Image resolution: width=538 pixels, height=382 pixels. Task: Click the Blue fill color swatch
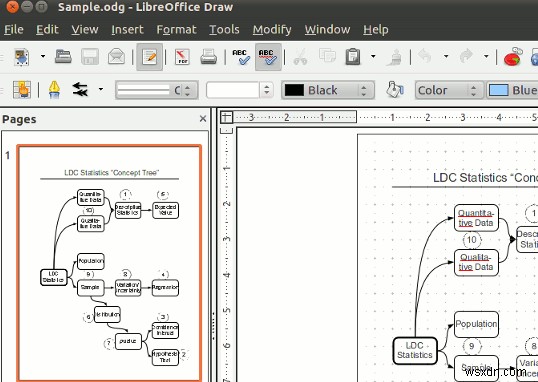click(499, 90)
